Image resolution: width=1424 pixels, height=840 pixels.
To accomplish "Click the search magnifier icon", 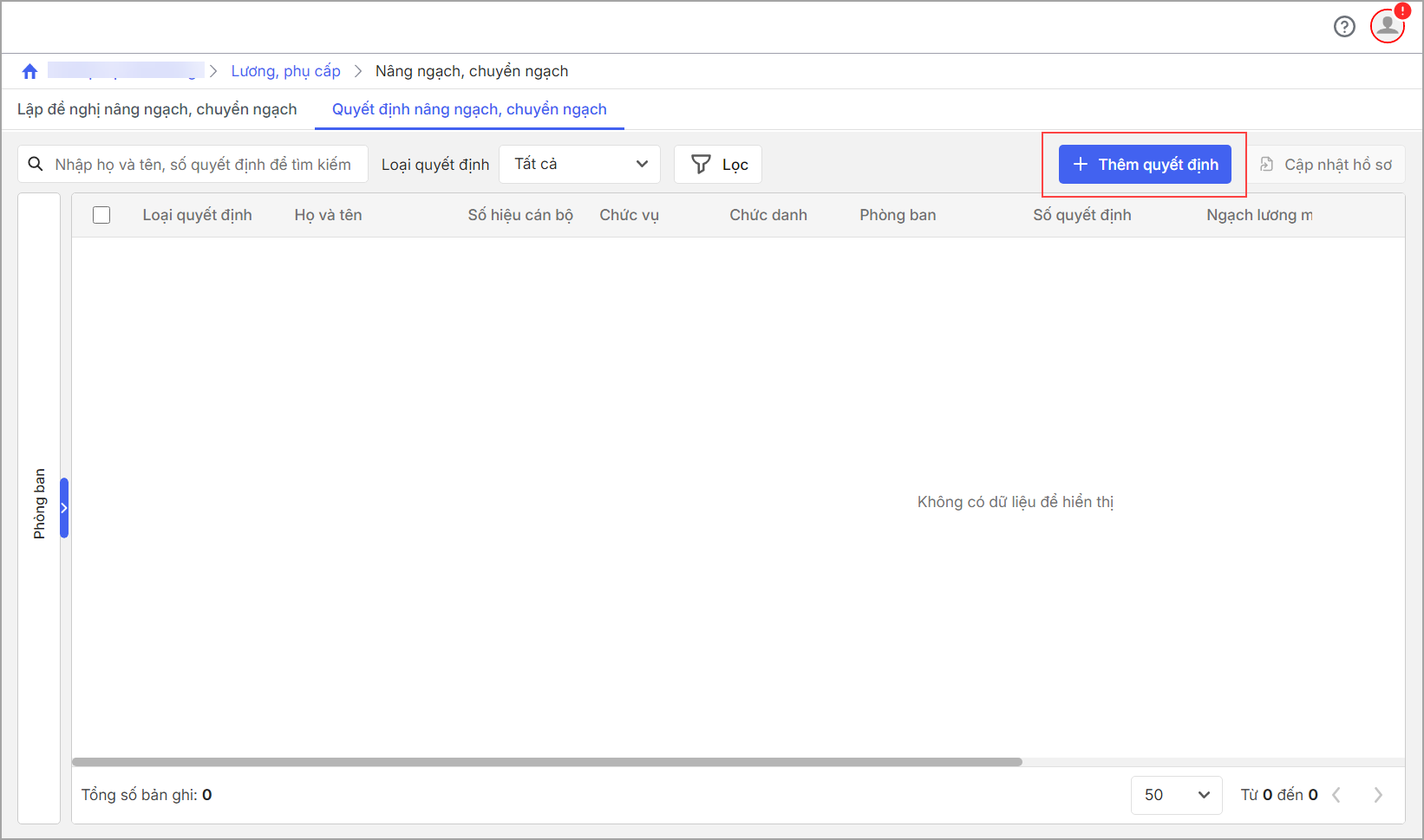I will pos(36,164).
